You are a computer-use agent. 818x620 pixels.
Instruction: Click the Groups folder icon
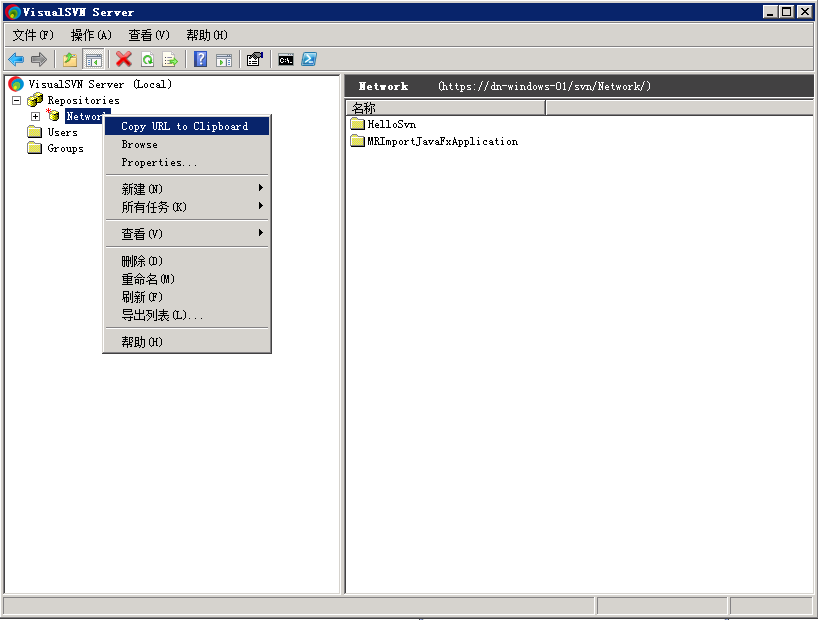(x=35, y=148)
